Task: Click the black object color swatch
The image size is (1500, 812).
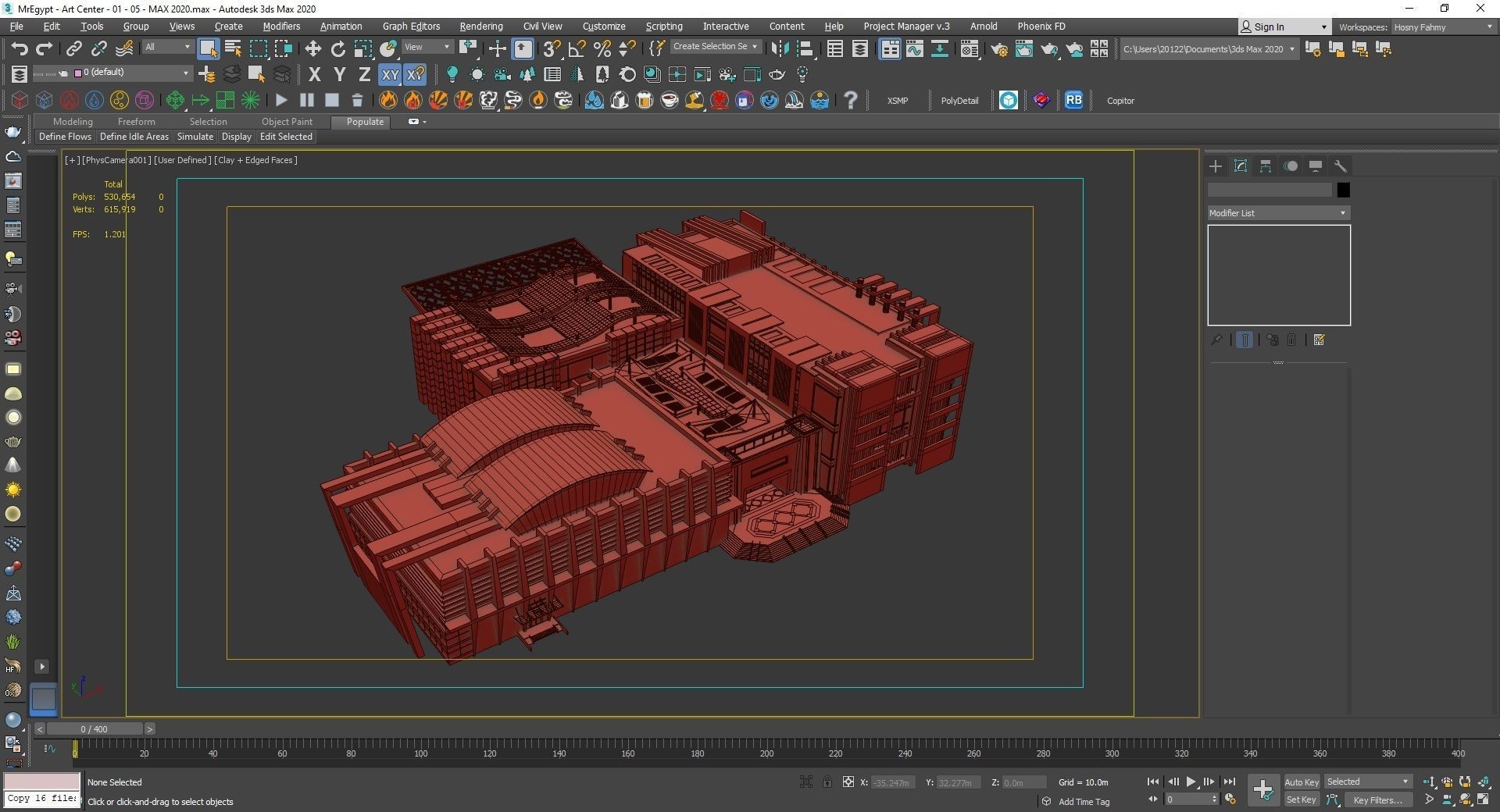Action: [1343, 190]
